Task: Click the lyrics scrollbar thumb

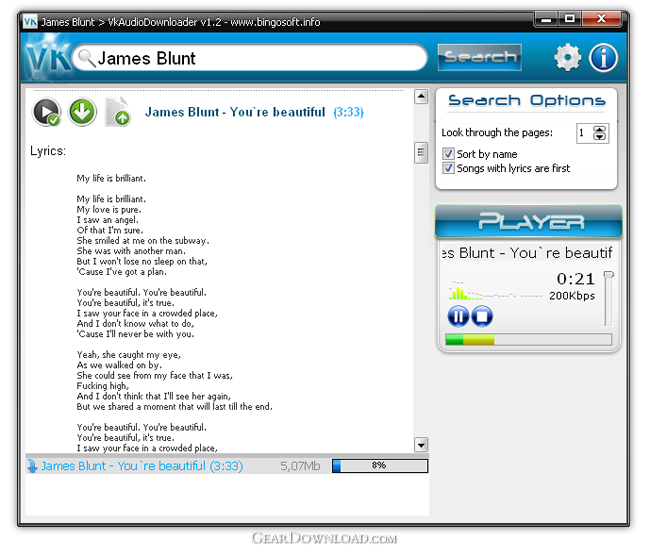Action: [x=421, y=153]
